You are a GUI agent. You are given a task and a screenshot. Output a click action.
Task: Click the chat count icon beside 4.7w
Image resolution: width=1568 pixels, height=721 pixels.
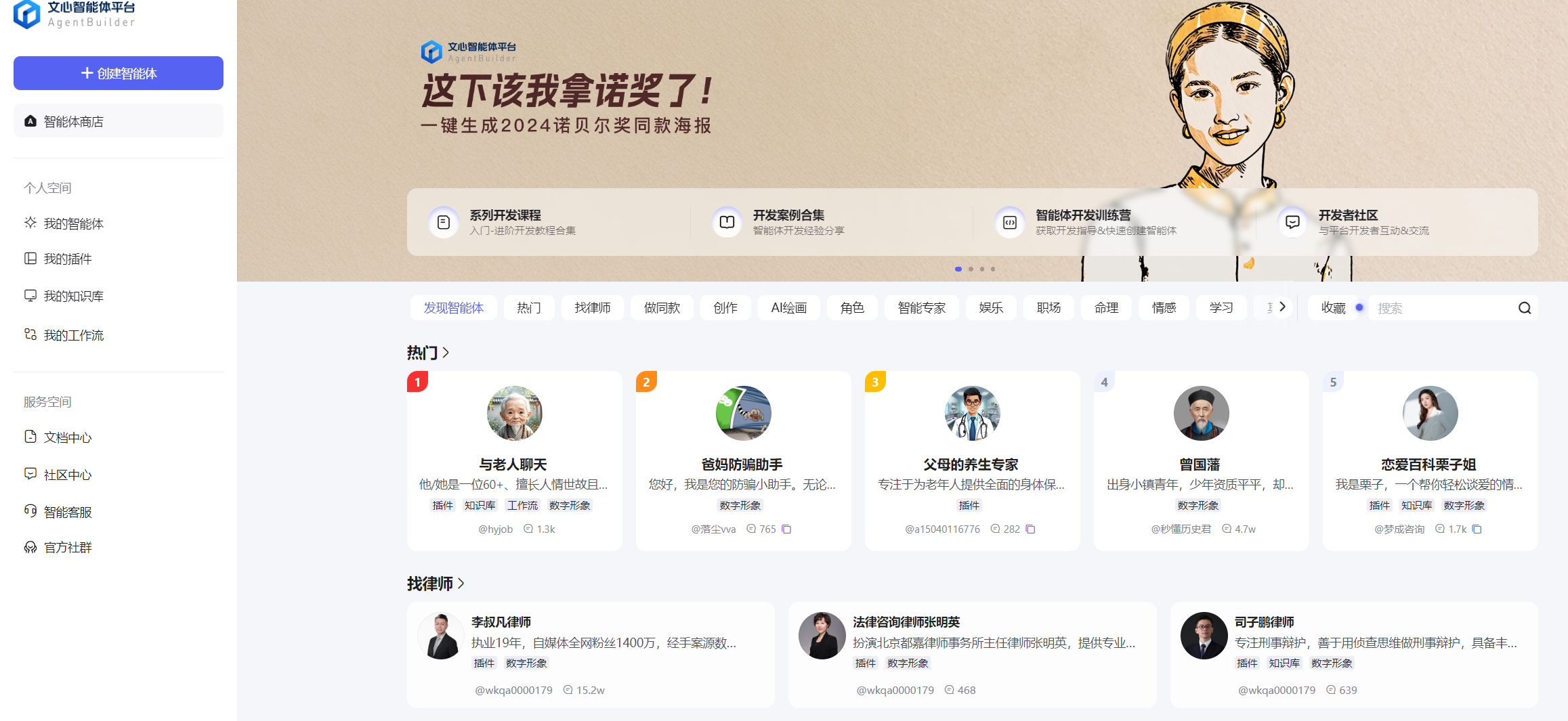1227,529
